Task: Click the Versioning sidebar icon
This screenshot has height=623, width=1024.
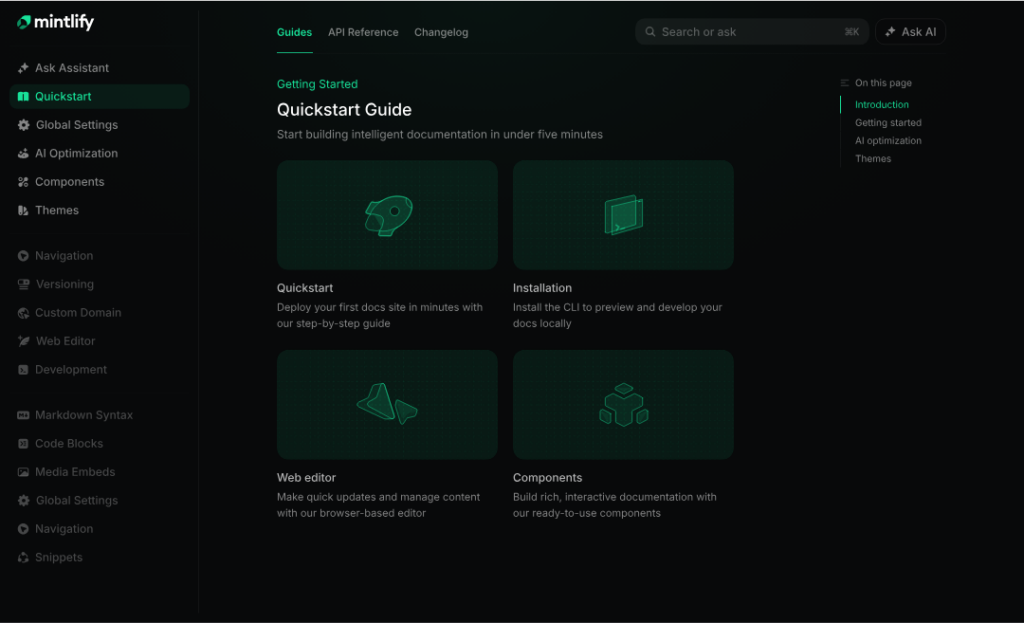Action: click(x=22, y=284)
